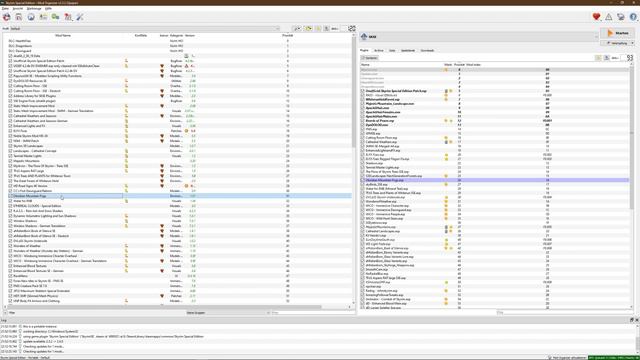Click the detach log panel icon
The height and width of the screenshot is (360, 640).
tap(631, 320)
